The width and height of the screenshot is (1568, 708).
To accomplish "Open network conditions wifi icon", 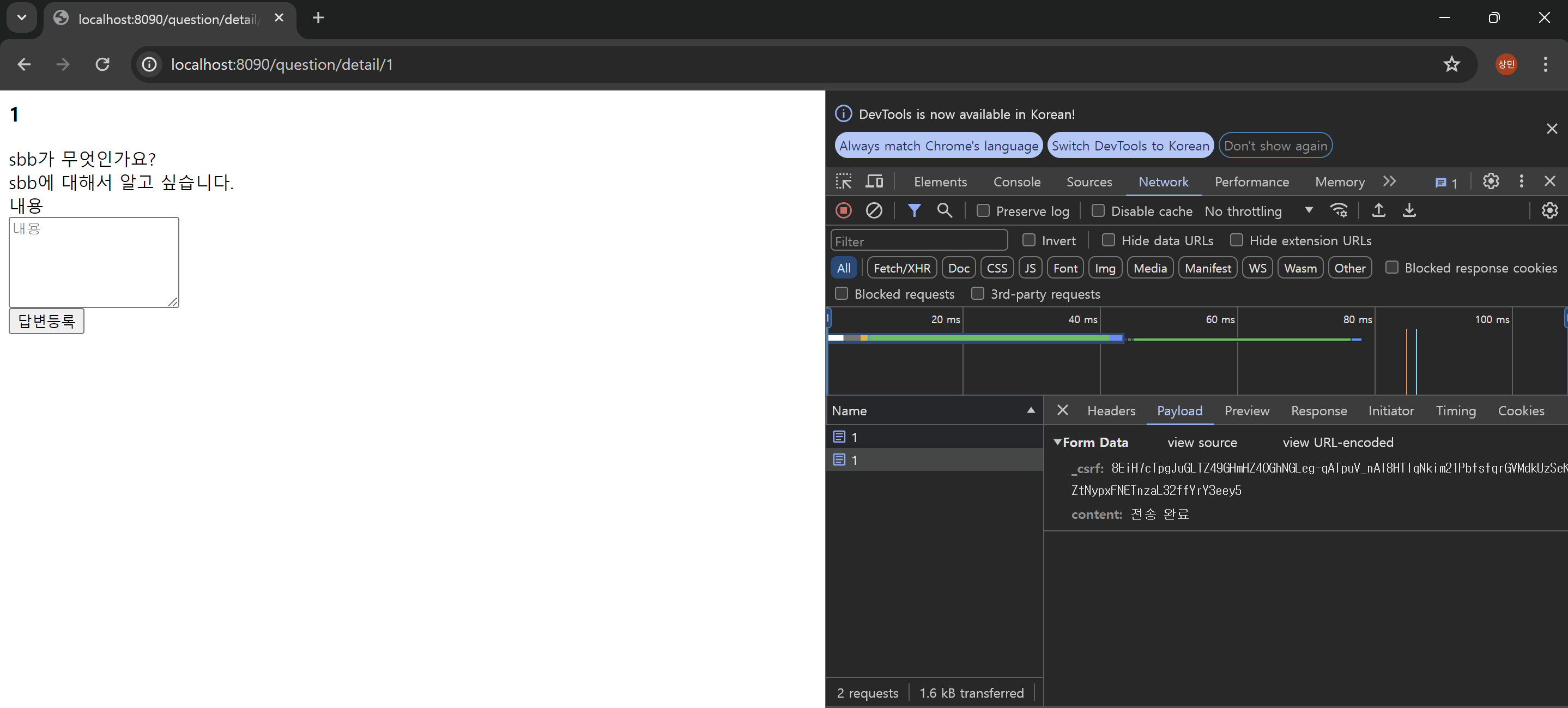I will pos(1339,210).
